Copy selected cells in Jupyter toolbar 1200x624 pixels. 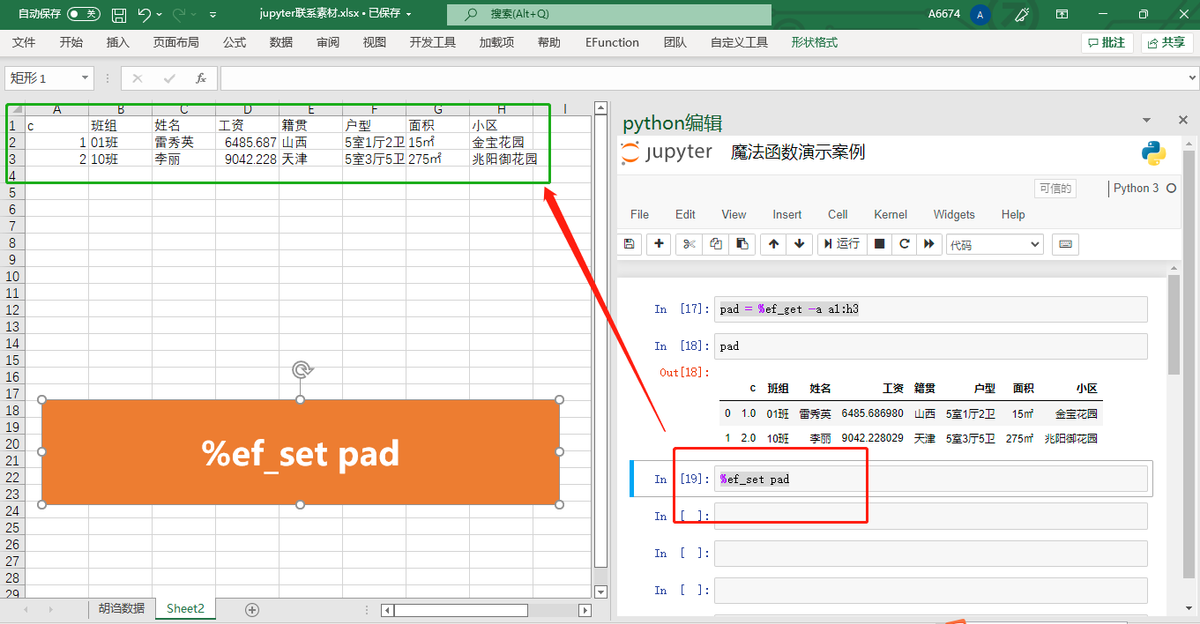(715, 244)
